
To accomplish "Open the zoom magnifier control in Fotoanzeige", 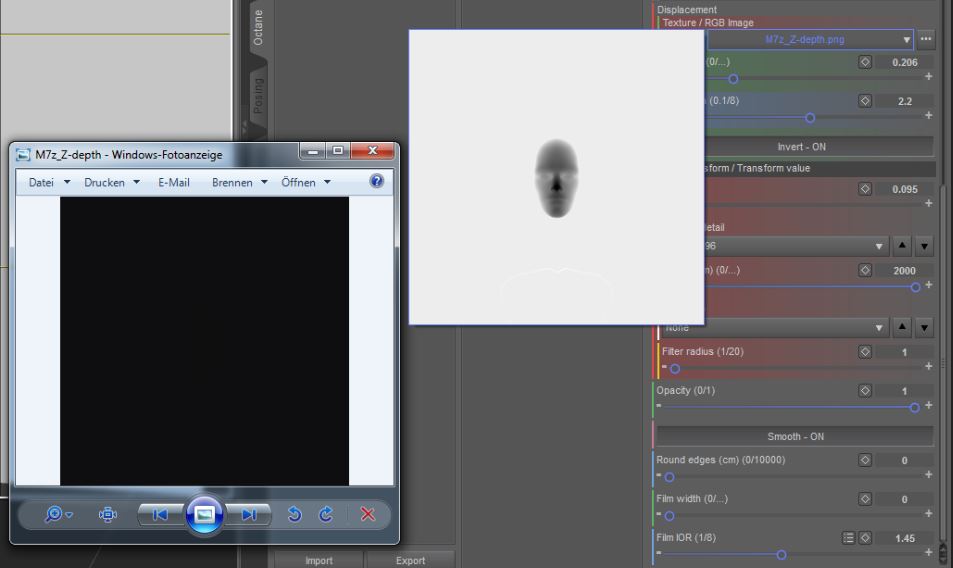I will point(53,515).
